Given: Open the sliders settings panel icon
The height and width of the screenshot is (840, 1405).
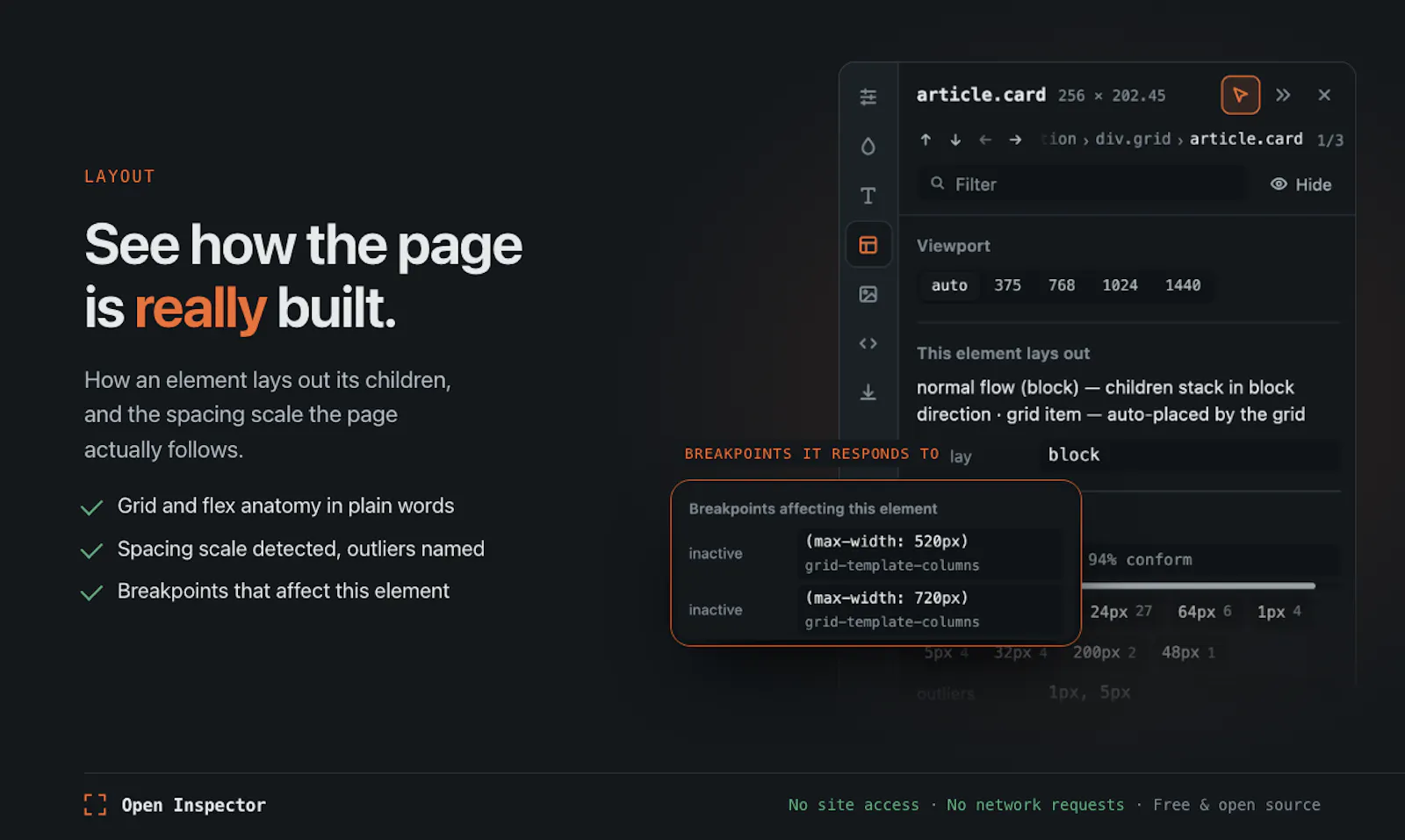Looking at the screenshot, I should [868, 97].
